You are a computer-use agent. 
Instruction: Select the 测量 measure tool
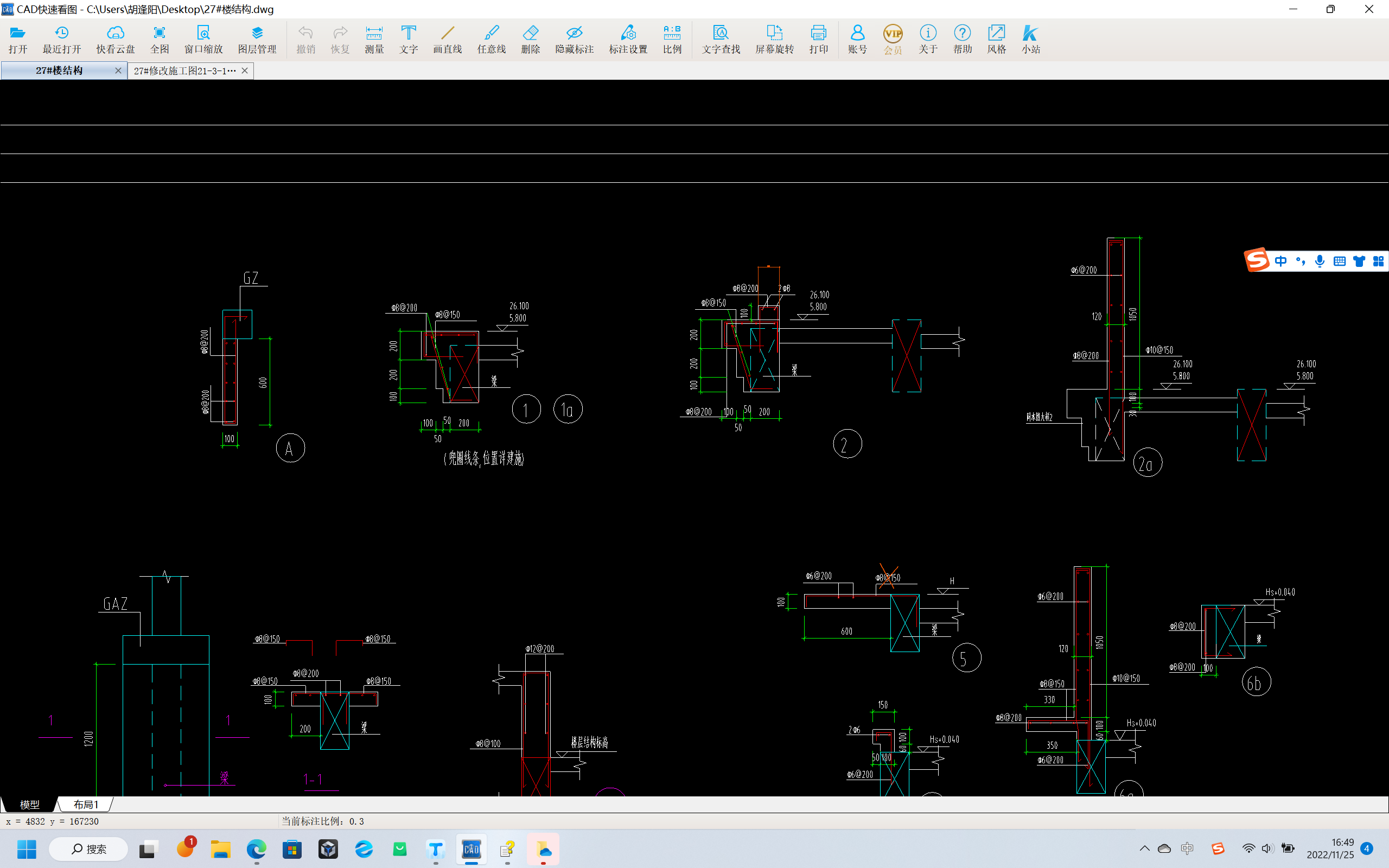374,39
